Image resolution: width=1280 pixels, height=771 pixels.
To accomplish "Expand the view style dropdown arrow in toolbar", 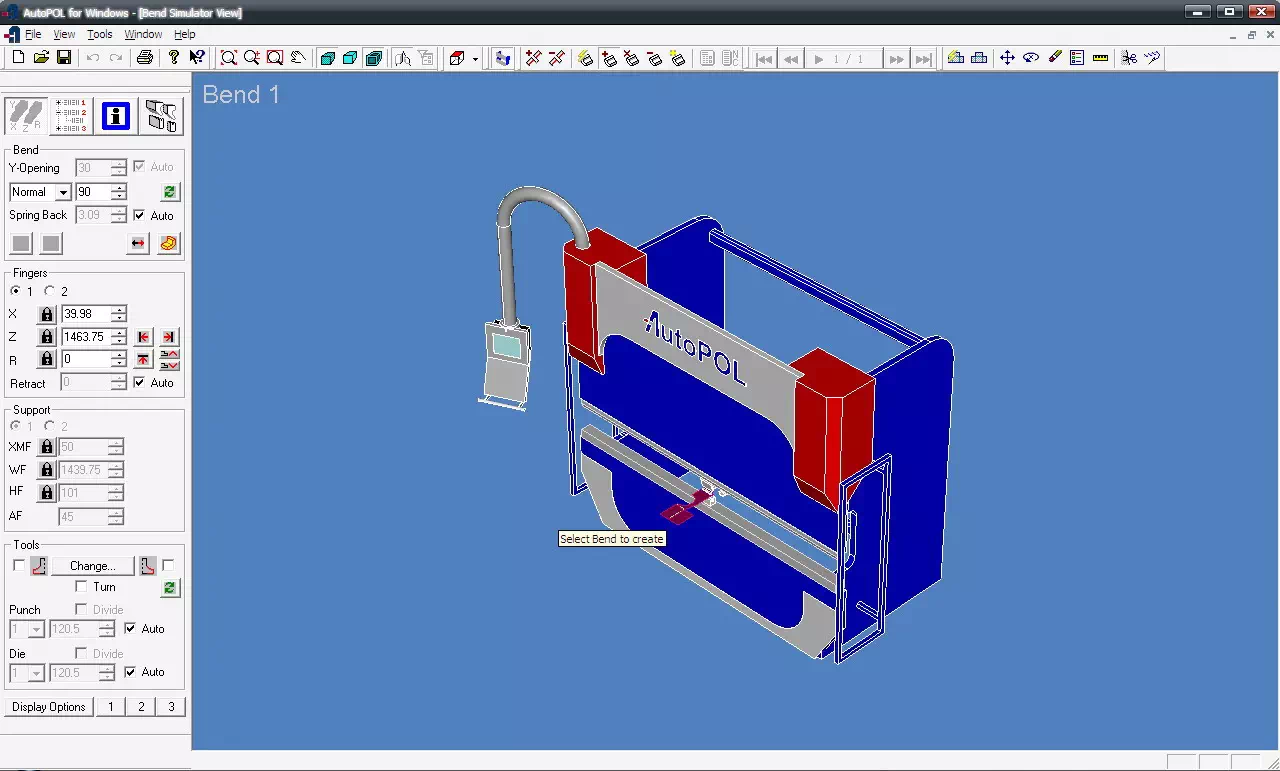I will point(475,59).
